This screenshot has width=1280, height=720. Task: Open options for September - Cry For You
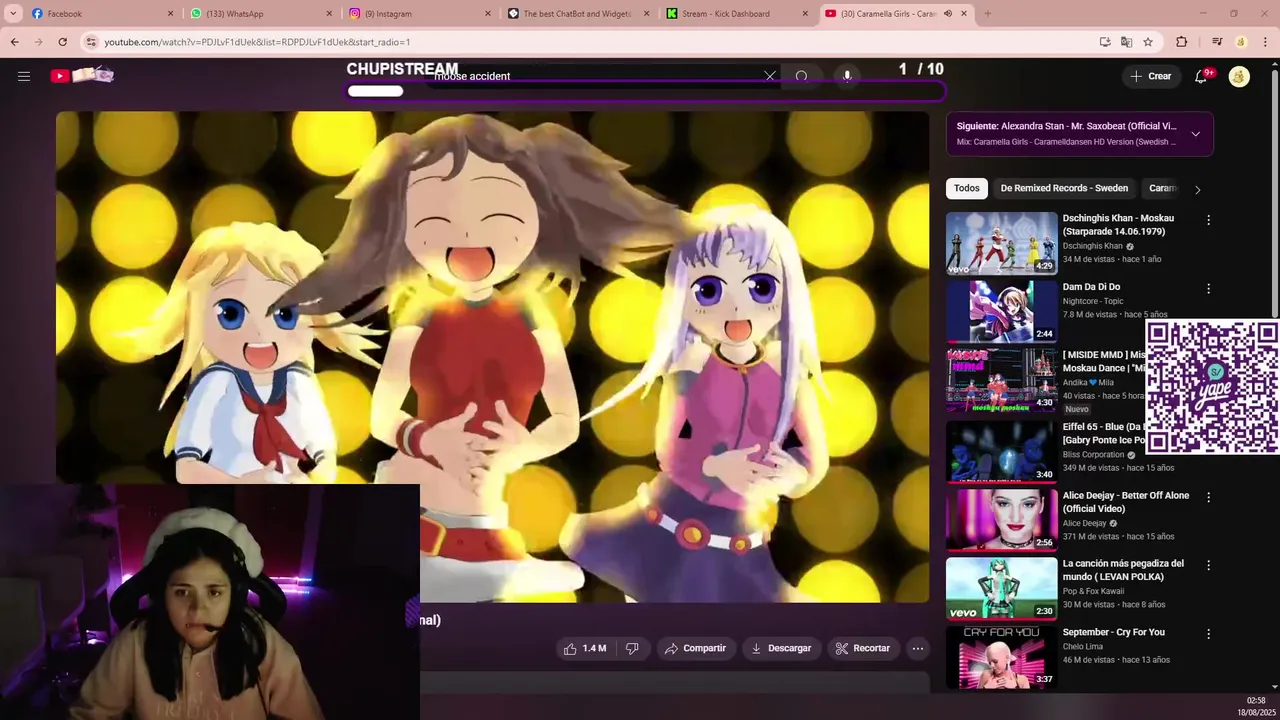point(1208,634)
